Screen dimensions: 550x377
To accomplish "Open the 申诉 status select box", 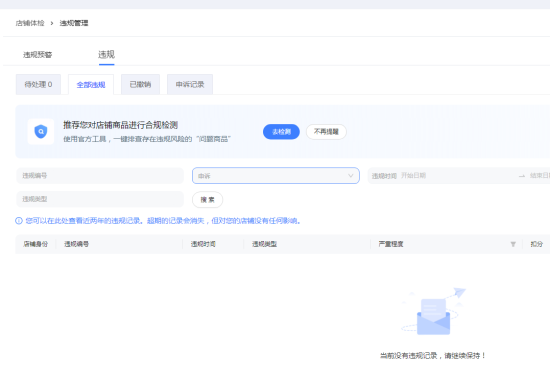I will point(276,176).
